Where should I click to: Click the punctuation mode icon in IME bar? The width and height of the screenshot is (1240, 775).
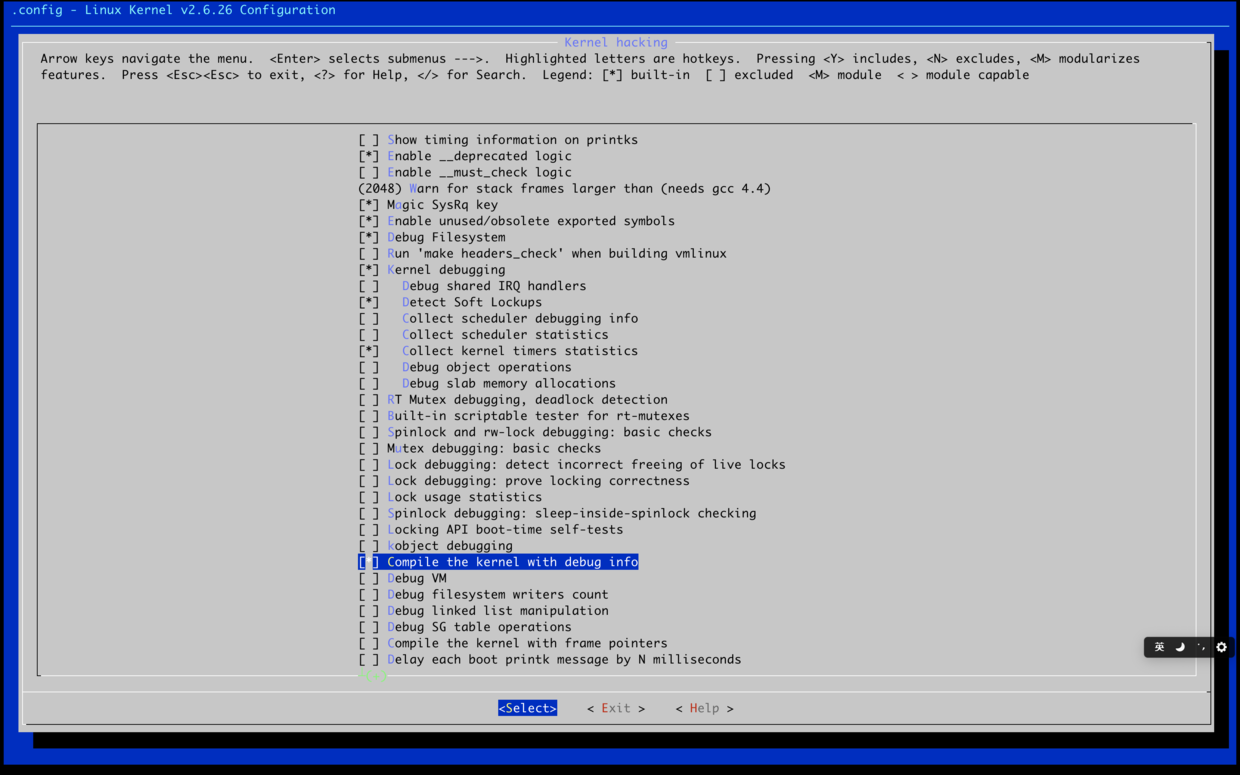pyautogui.click(x=1201, y=647)
